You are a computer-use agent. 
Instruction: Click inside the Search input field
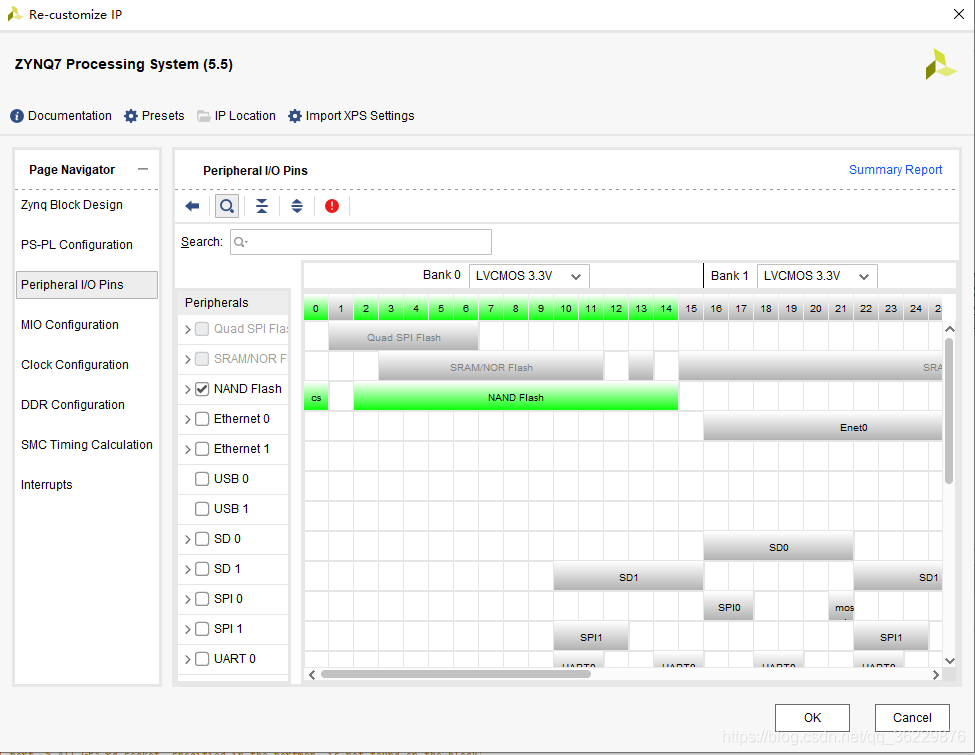point(361,242)
